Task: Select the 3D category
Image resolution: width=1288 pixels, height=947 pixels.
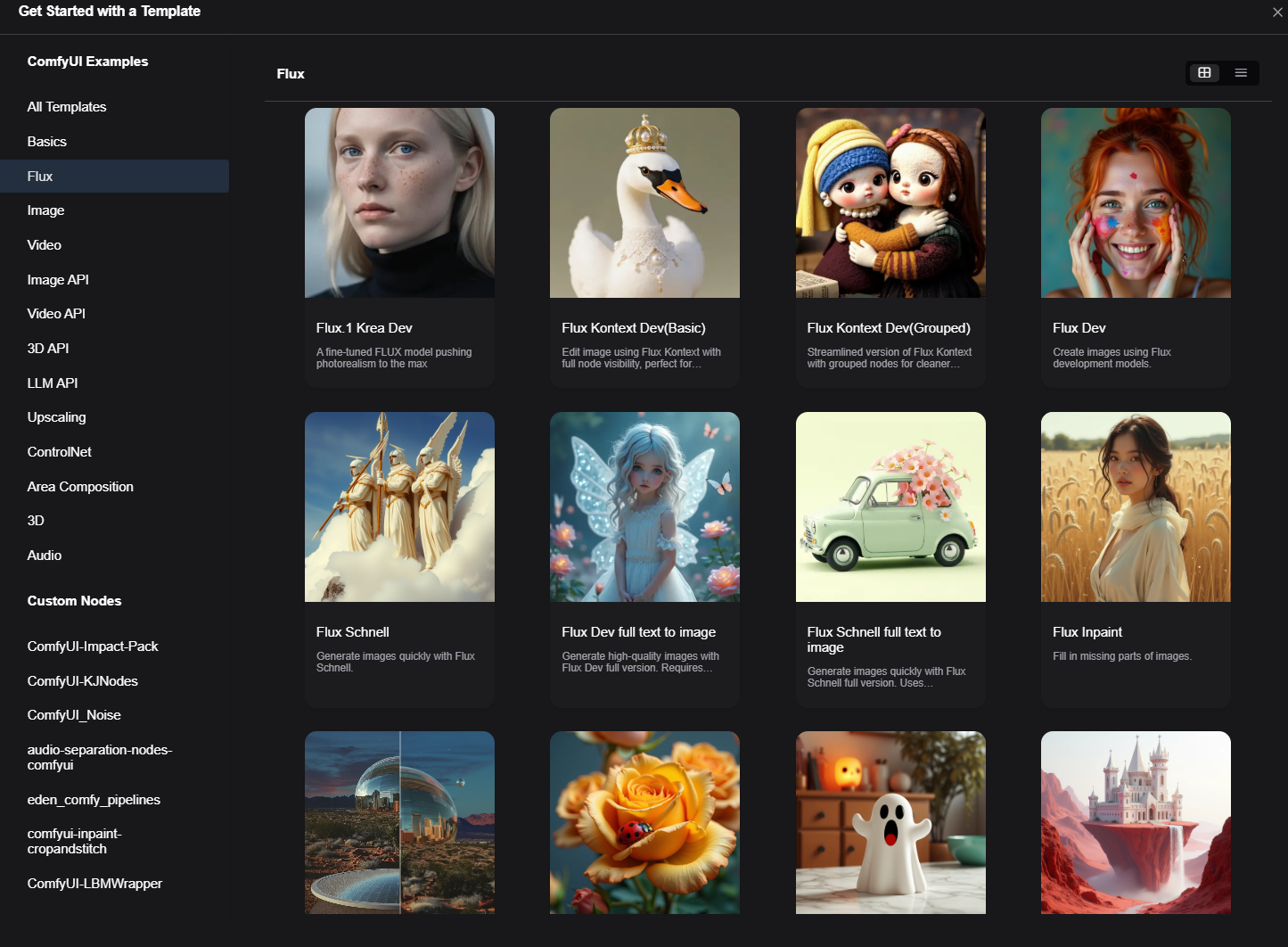Action: pos(114,521)
